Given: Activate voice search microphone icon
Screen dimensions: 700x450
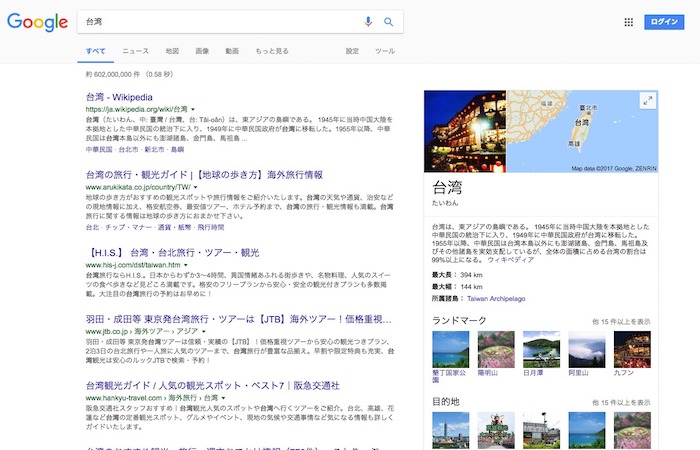Looking at the screenshot, I should (368, 21).
